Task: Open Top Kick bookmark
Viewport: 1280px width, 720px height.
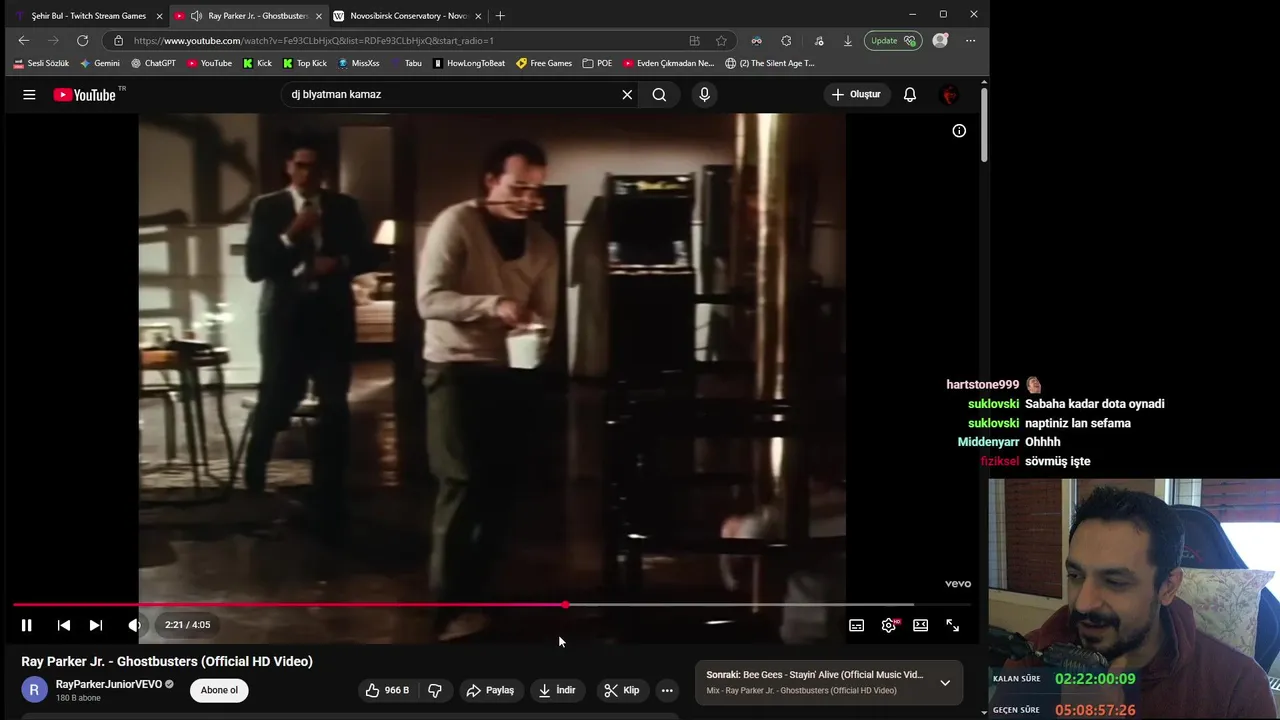Action: tap(305, 63)
